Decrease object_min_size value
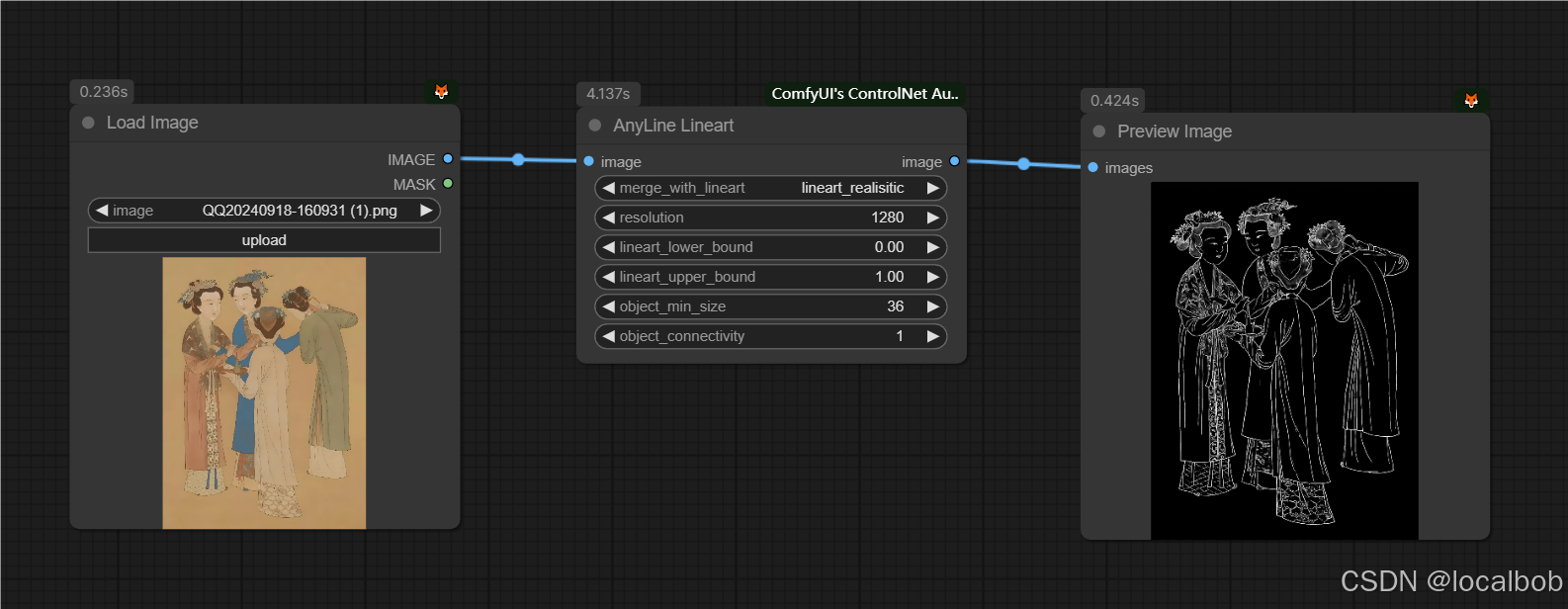 tap(608, 306)
